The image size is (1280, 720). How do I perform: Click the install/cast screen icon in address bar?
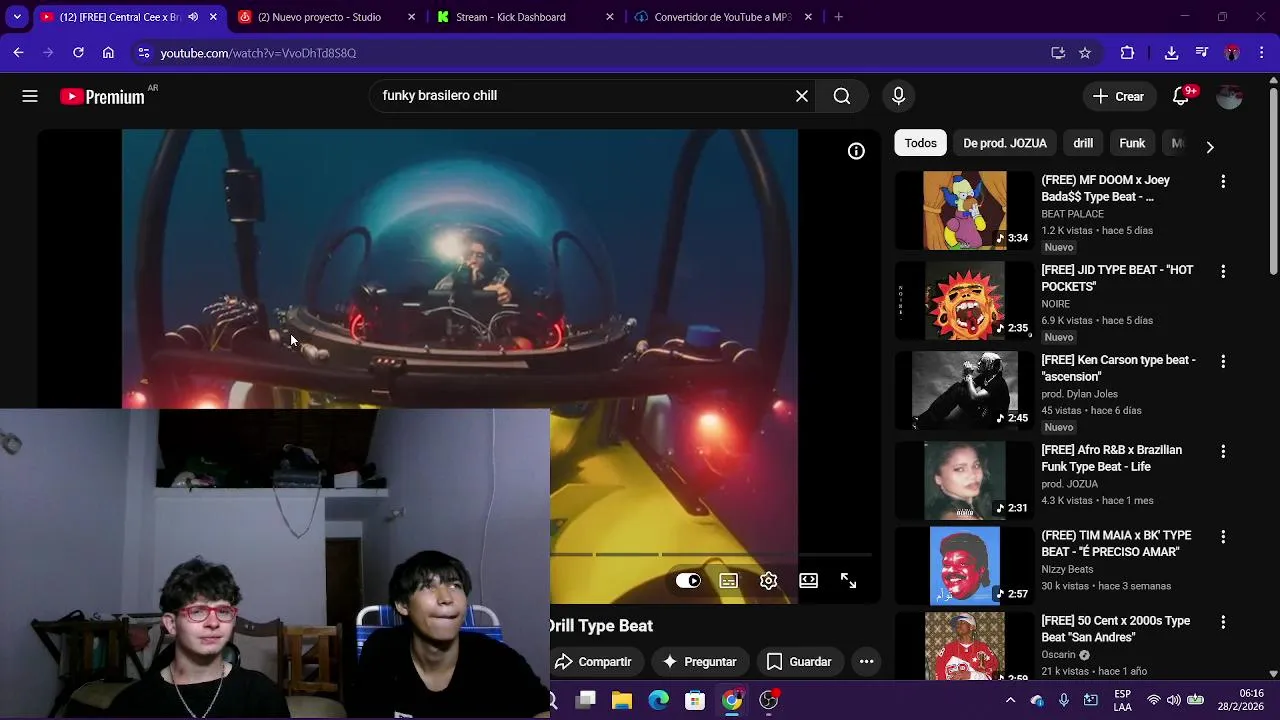tap(1058, 53)
